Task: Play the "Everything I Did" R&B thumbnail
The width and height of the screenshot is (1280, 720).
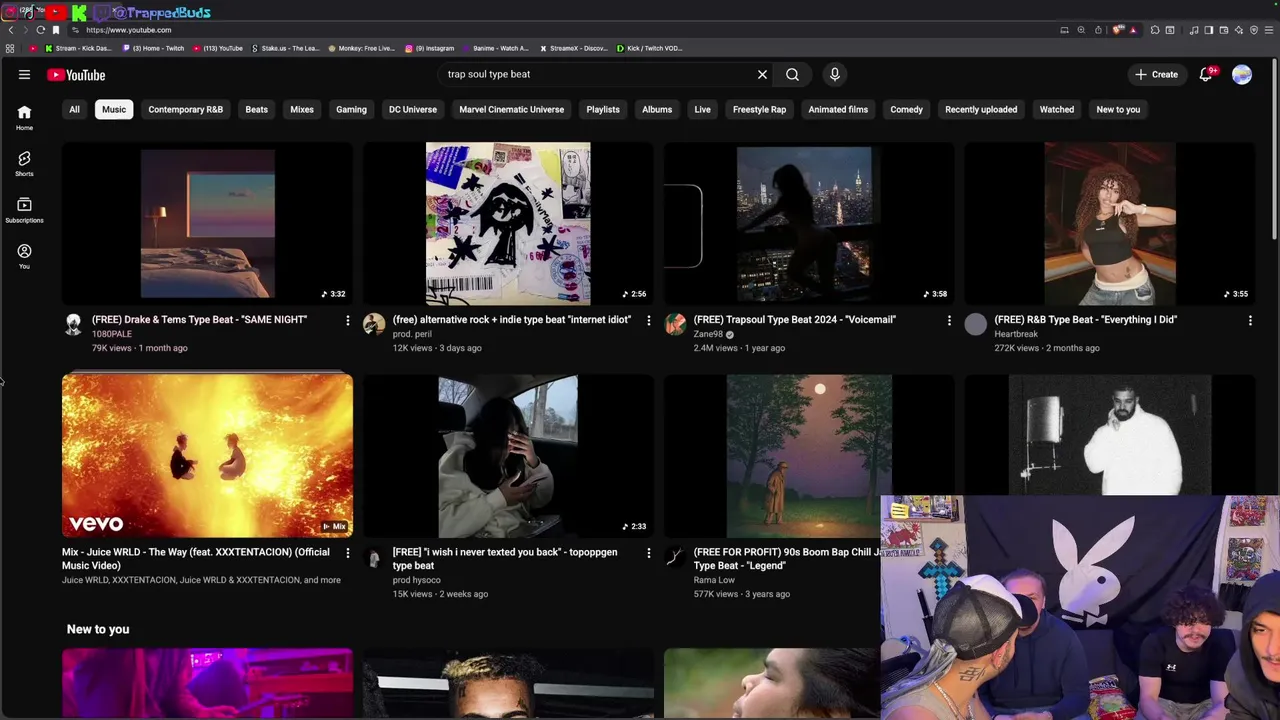Action: point(1109,223)
